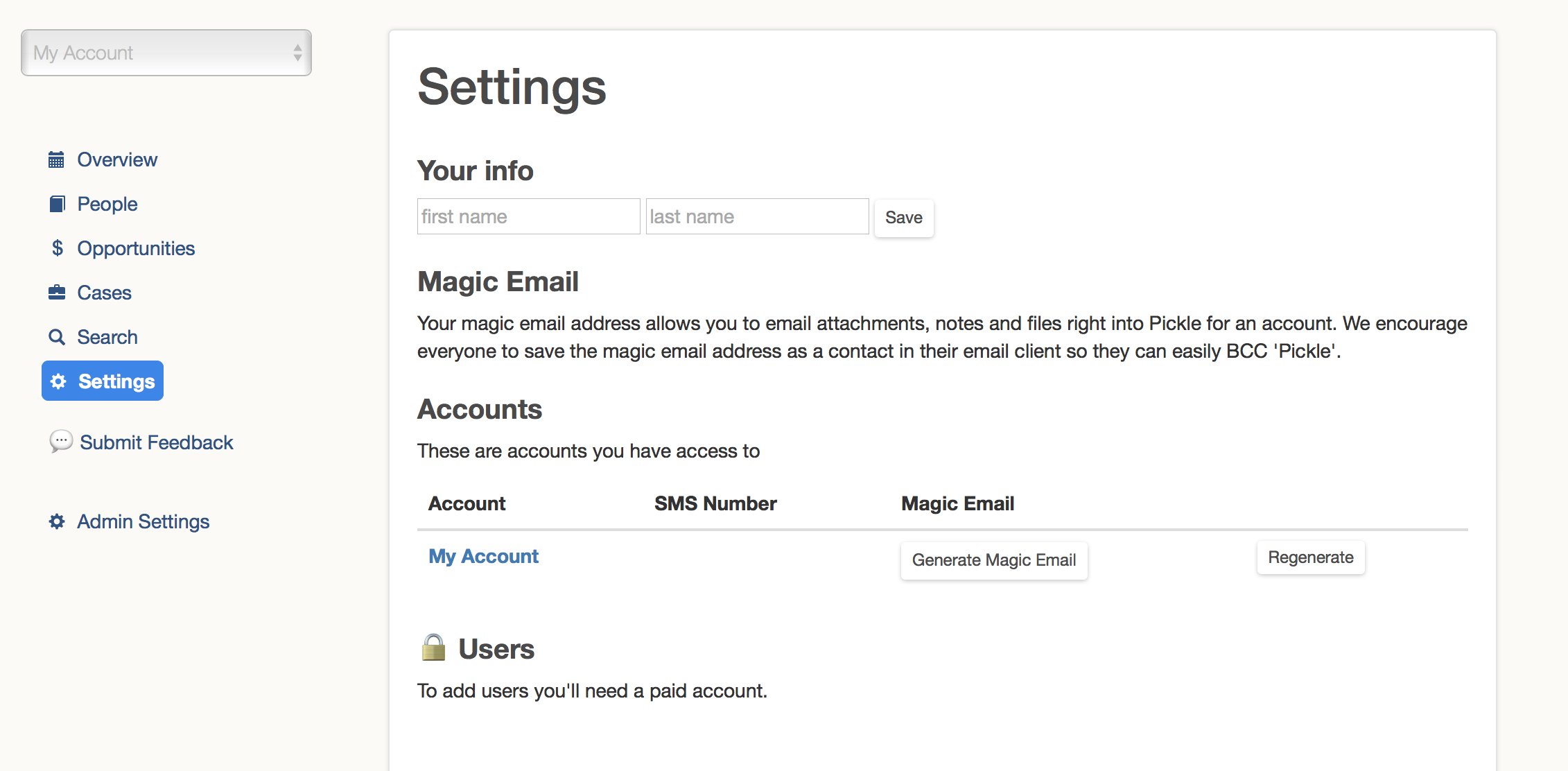
Task: Click the Overview calendar icon
Action: (56, 160)
